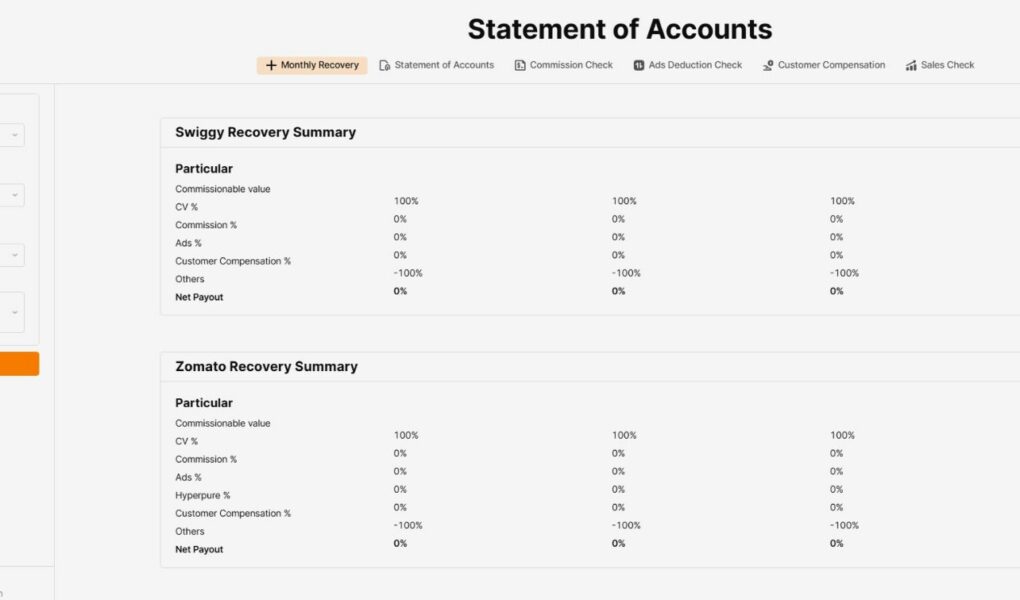Switch to the Commission Check tab
This screenshot has height=600, width=1020.
tap(571, 65)
